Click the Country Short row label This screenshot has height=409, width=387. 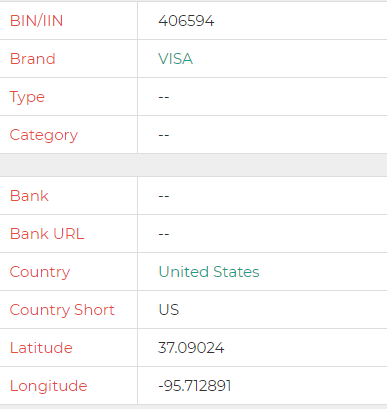[62, 310]
